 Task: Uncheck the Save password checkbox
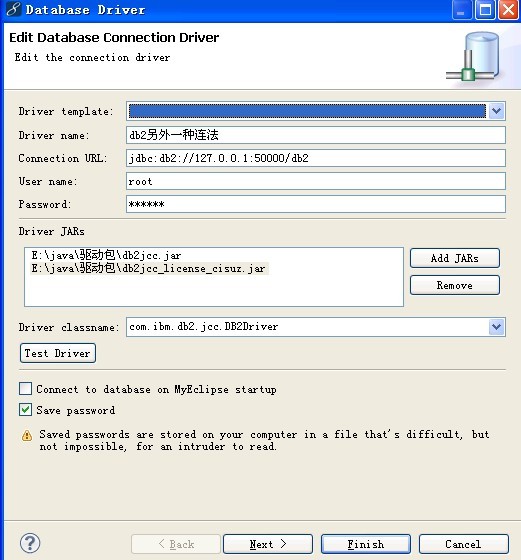coord(25,410)
